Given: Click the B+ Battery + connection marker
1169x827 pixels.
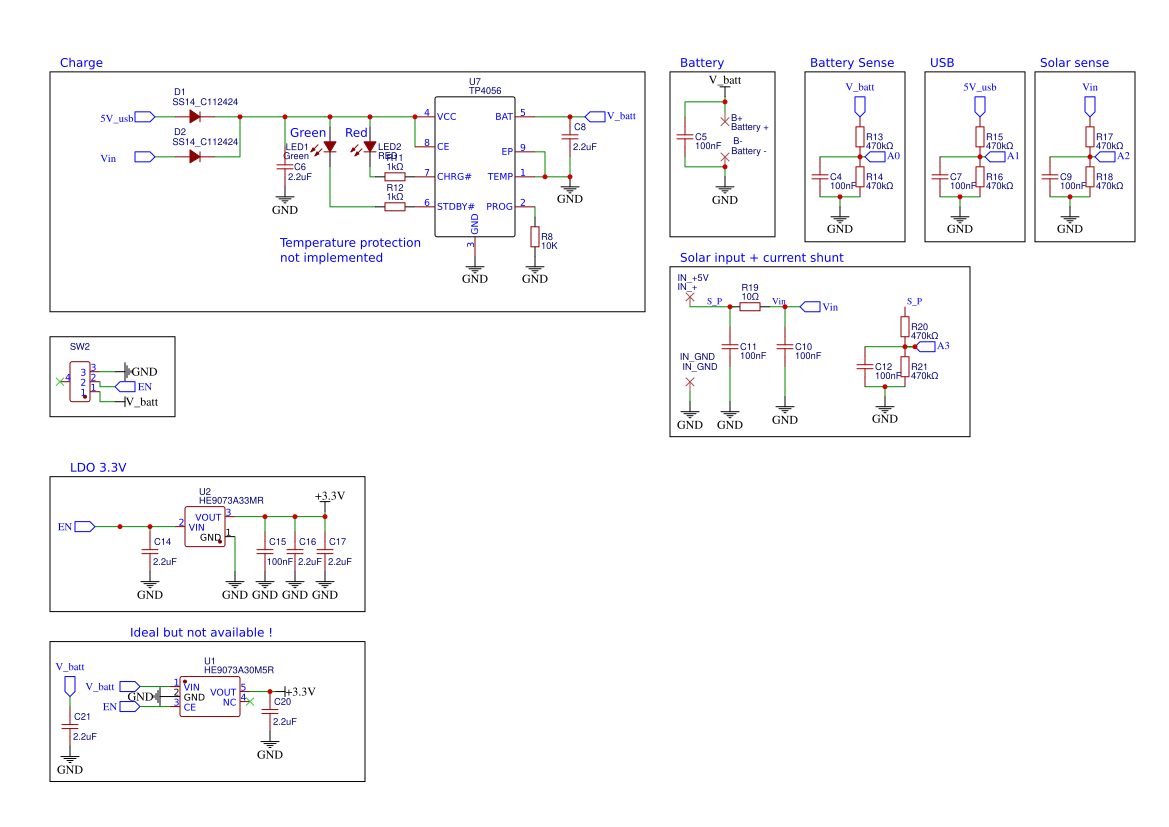Looking at the screenshot, I should pyautogui.click(x=725, y=121).
